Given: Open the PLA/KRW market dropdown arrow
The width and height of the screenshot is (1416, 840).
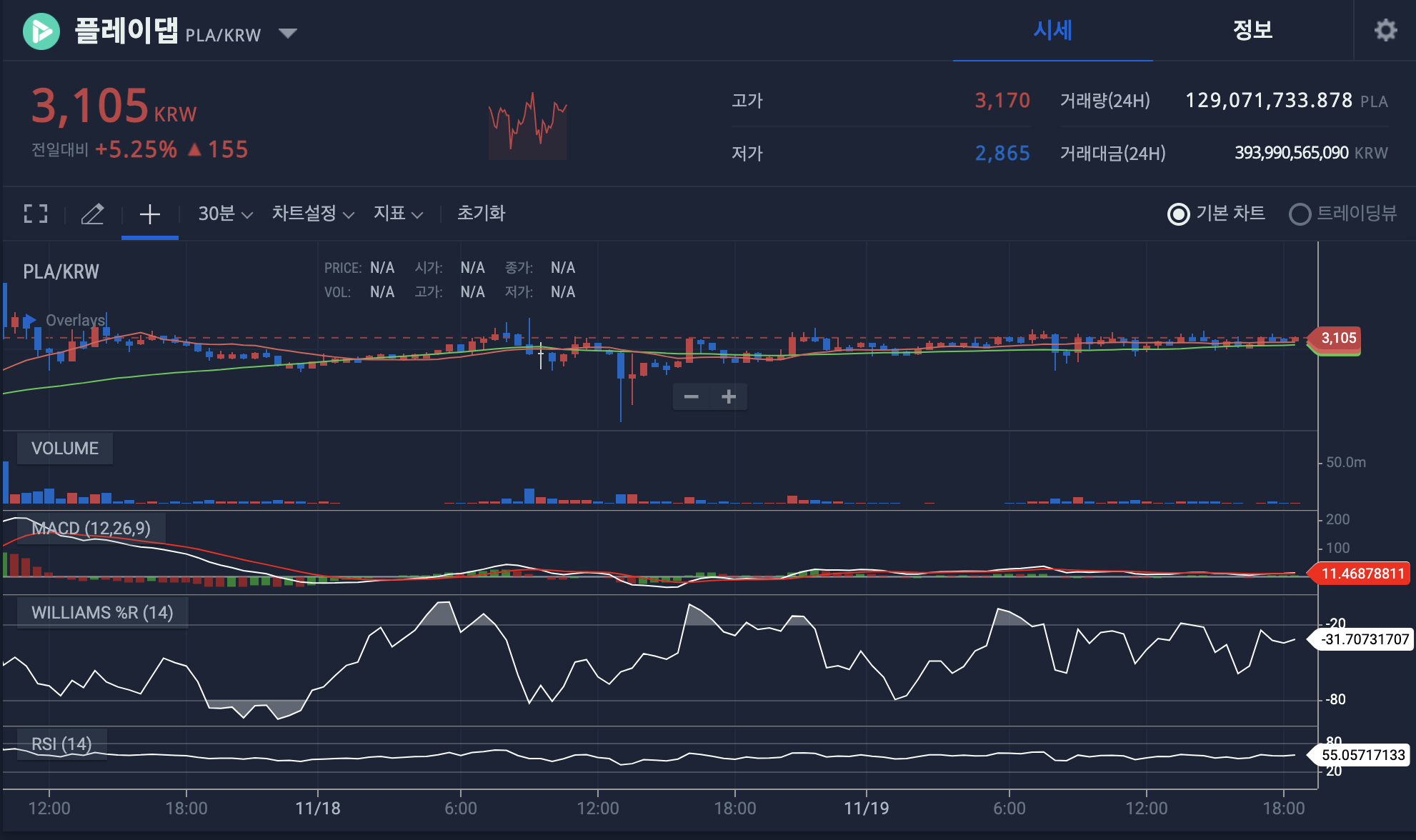Looking at the screenshot, I should (288, 33).
